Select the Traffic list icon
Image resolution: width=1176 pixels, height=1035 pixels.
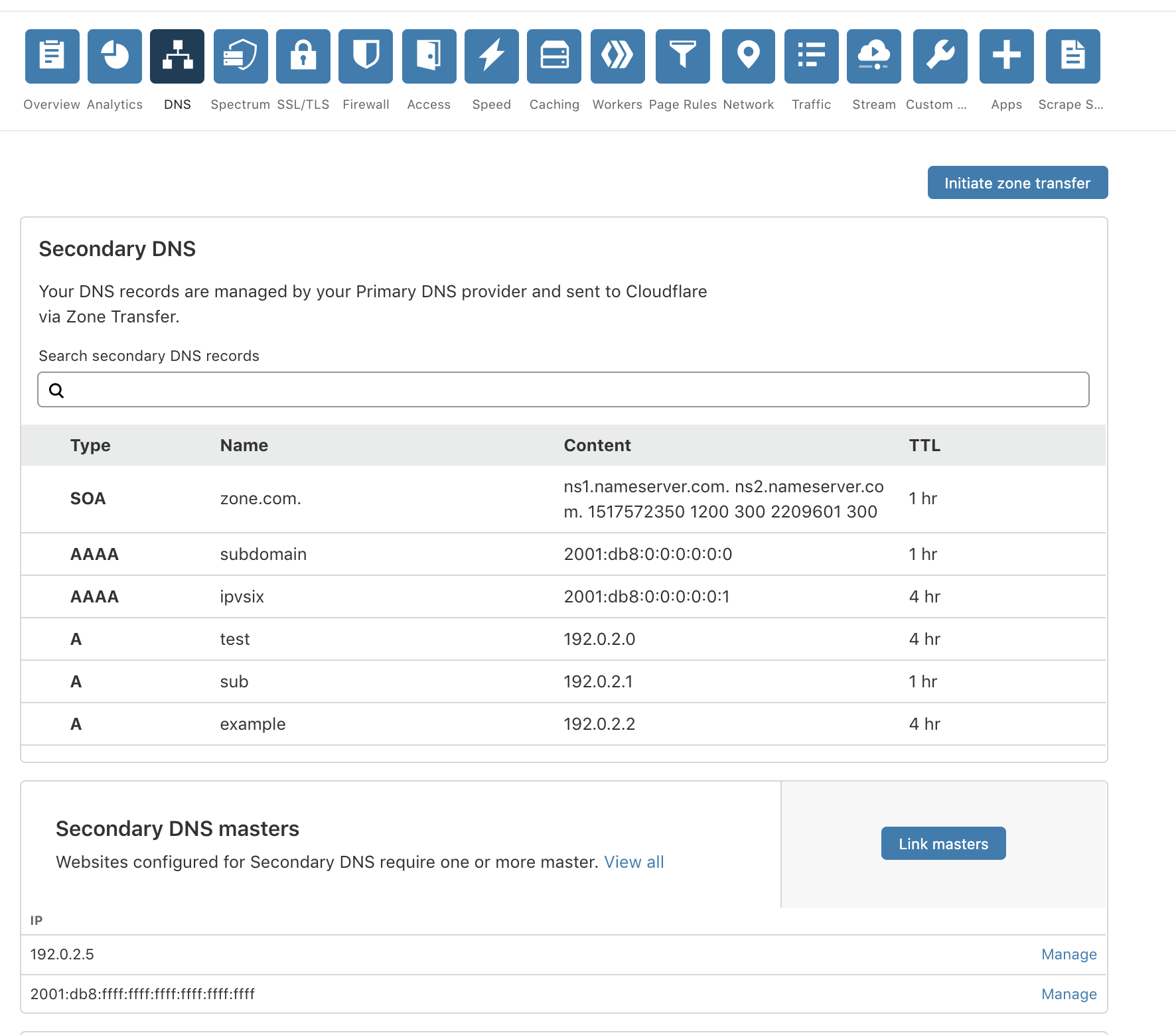point(812,56)
